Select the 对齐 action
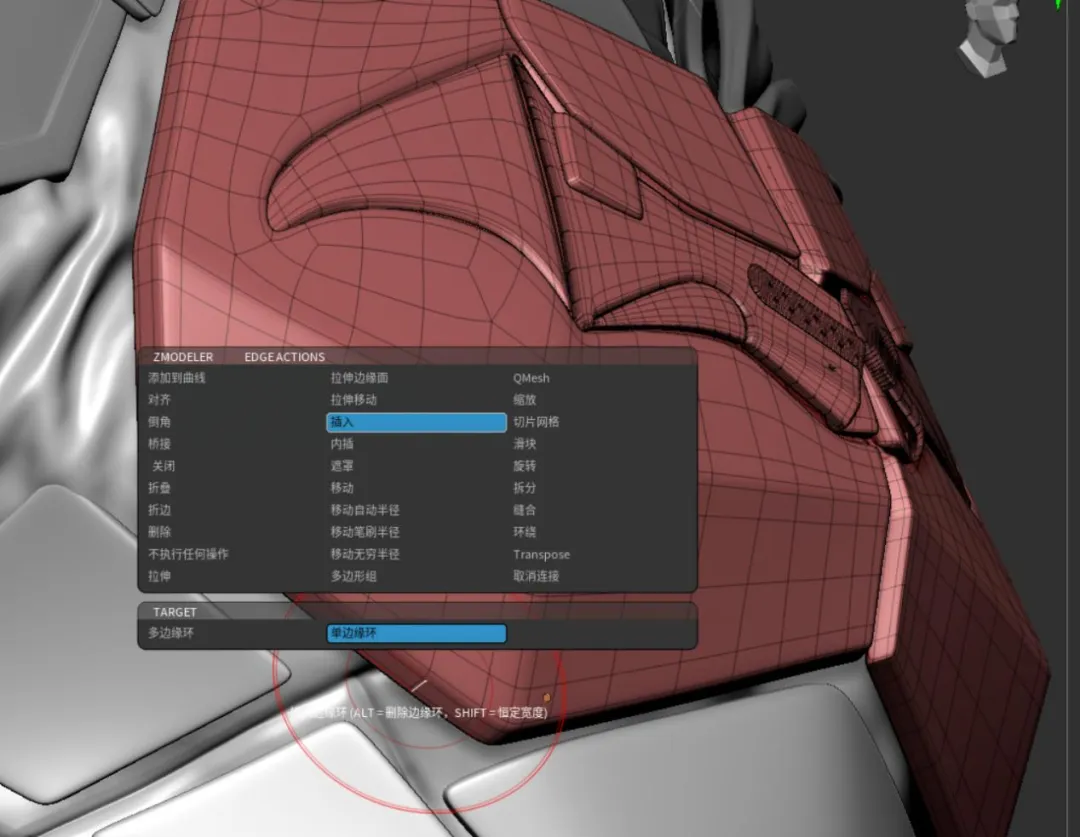Viewport: 1080px width, 837px height. coord(159,400)
